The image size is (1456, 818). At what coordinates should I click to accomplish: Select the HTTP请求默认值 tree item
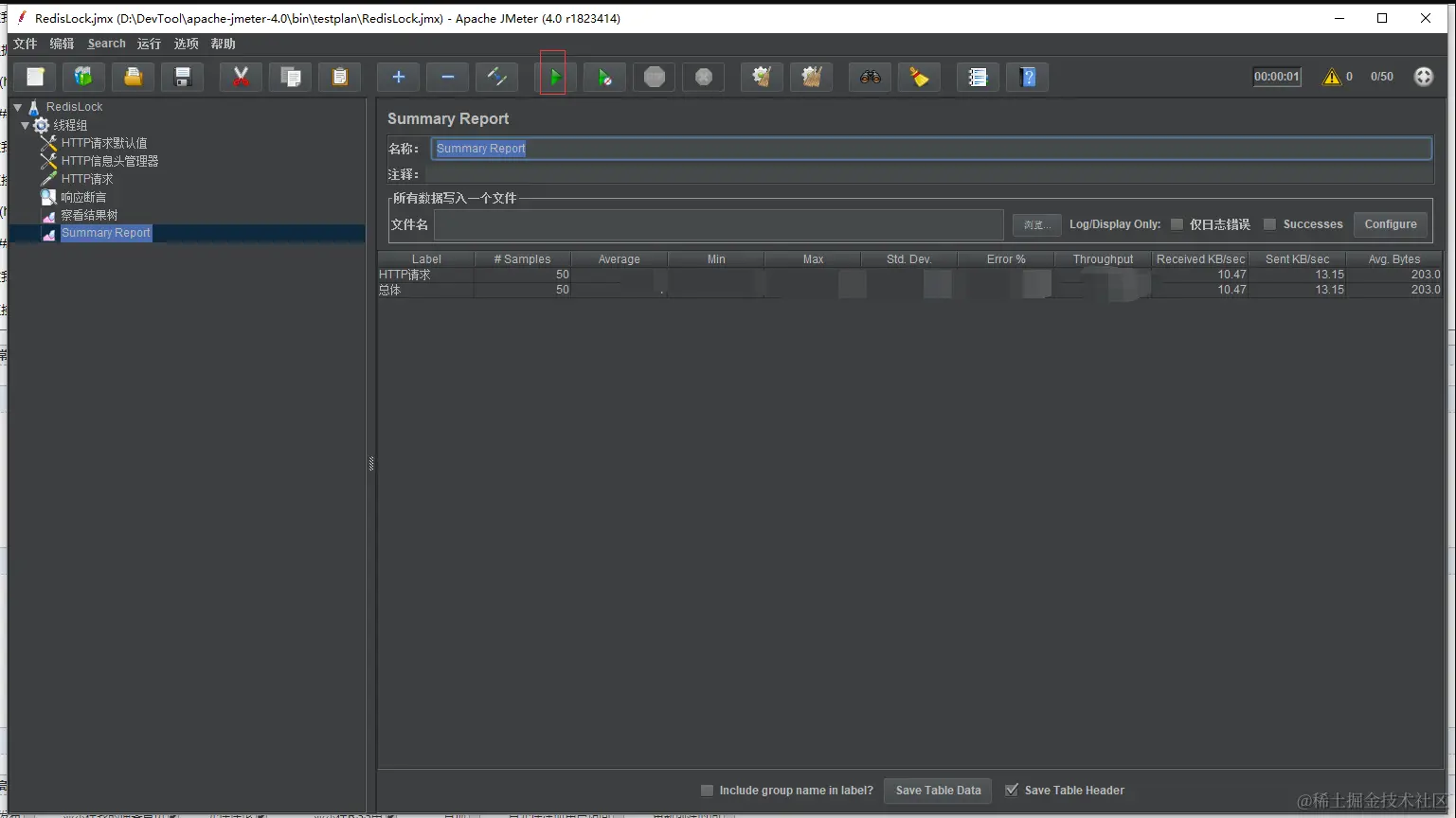point(104,143)
